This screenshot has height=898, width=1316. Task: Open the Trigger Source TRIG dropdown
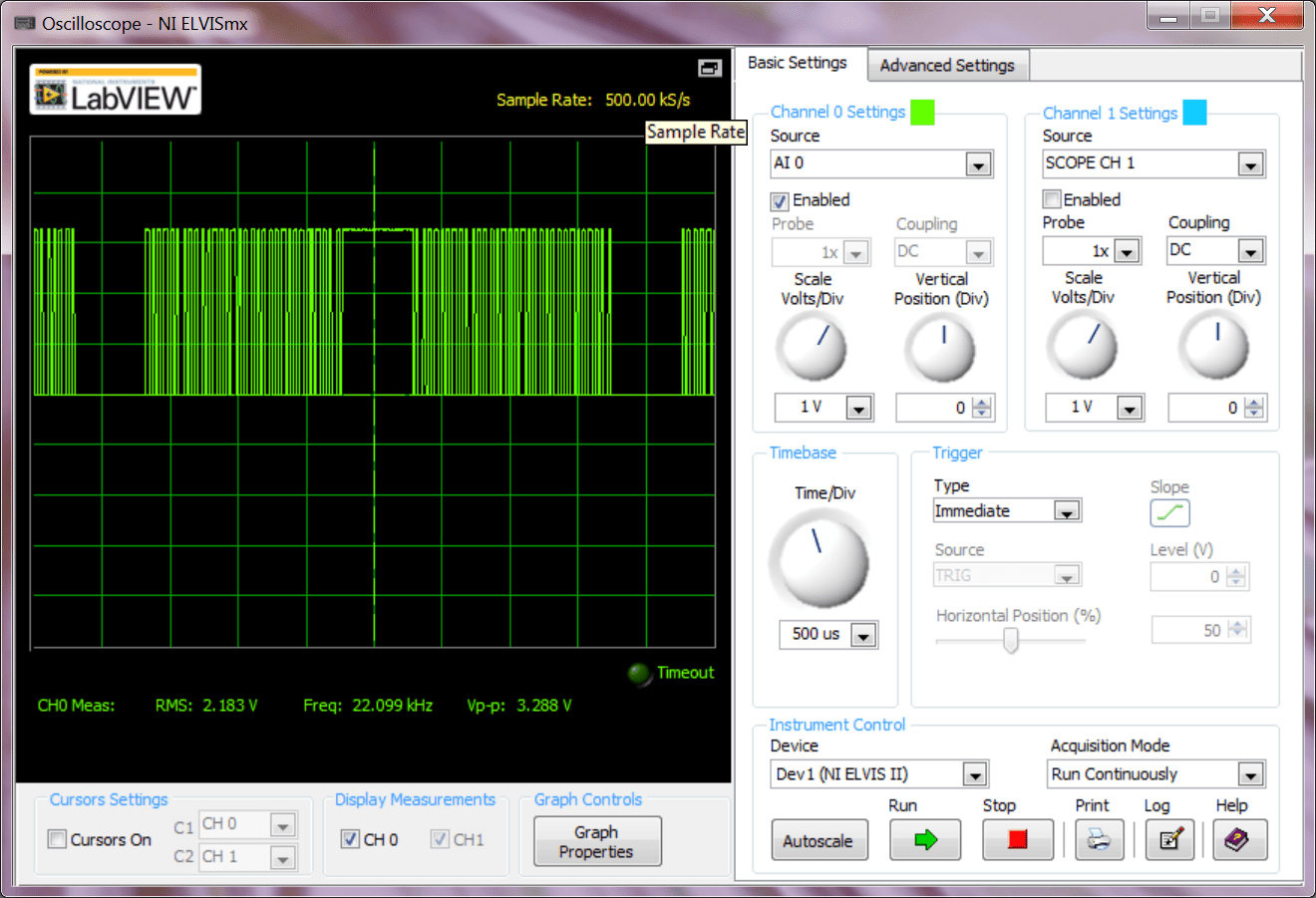[x=1067, y=576]
